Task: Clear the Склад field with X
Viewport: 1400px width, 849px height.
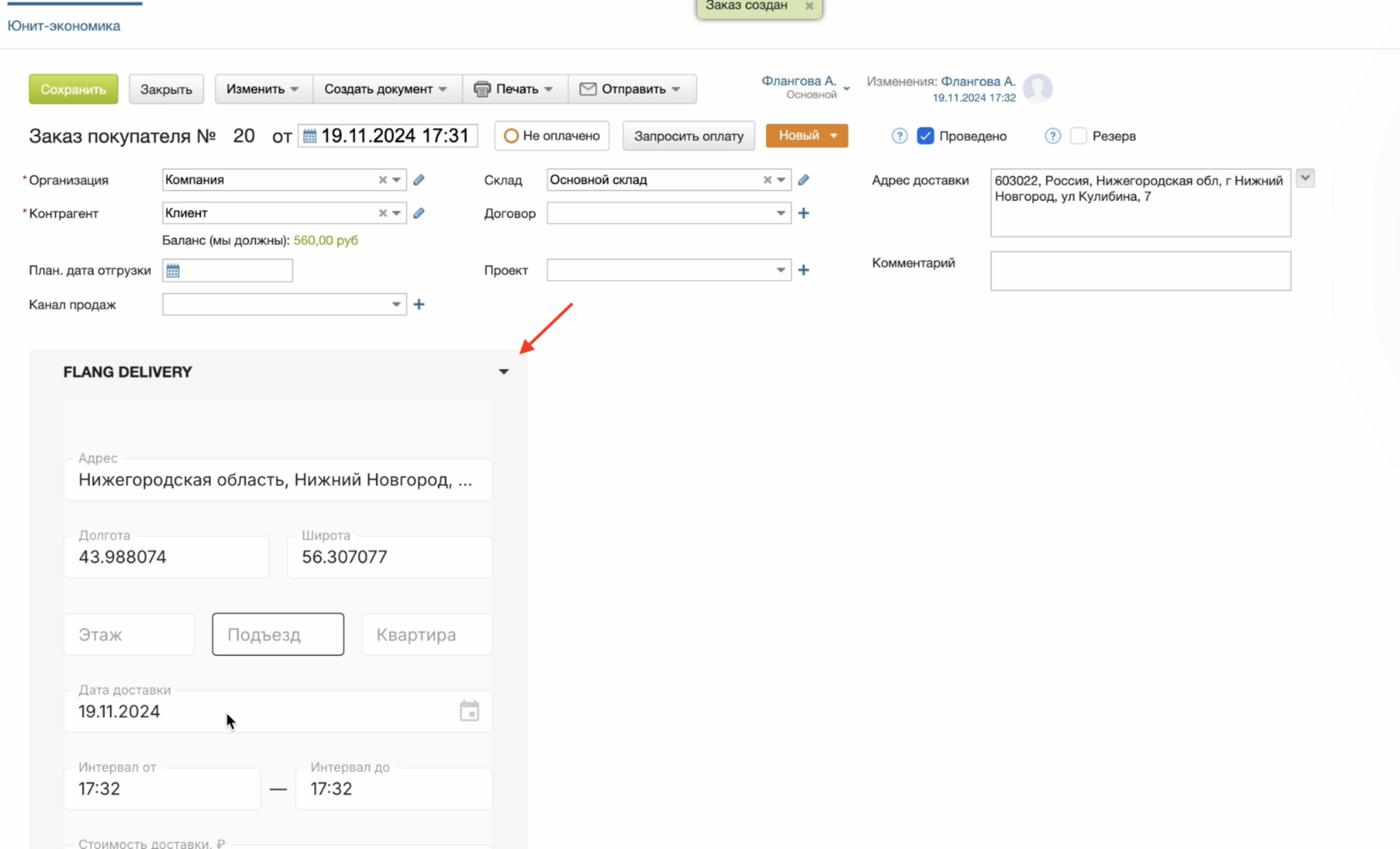Action: coord(767,180)
